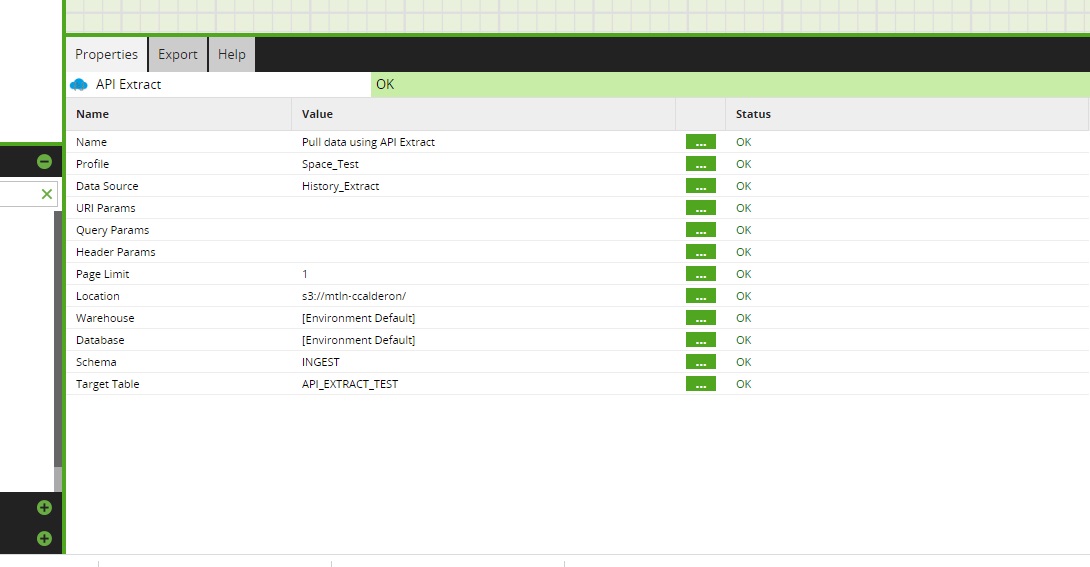
Task: Change S3 Location via ellipsis button
Action: point(700,296)
